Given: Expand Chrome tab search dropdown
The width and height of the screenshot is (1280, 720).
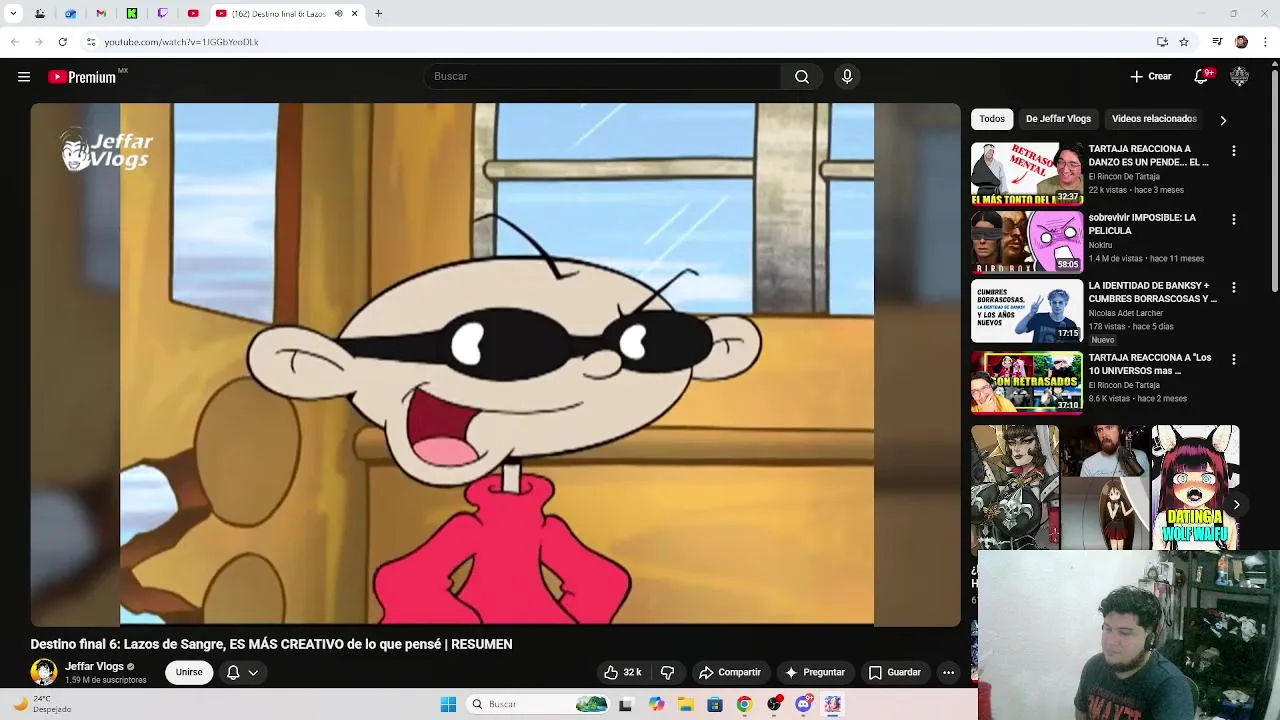Looking at the screenshot, I should [x=13, y=14].
